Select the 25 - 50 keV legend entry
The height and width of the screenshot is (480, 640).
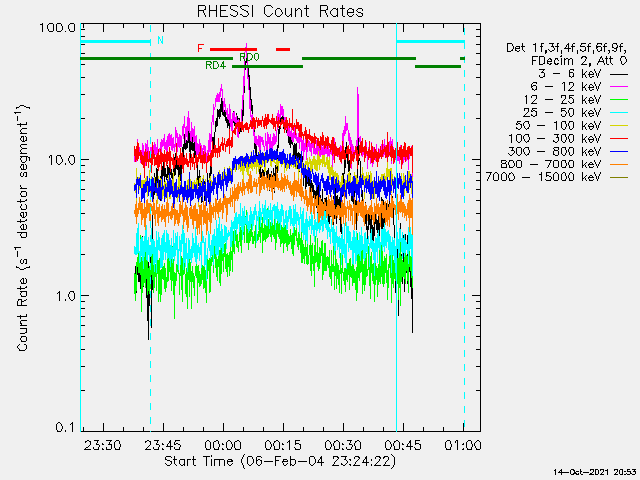[576, 113]
